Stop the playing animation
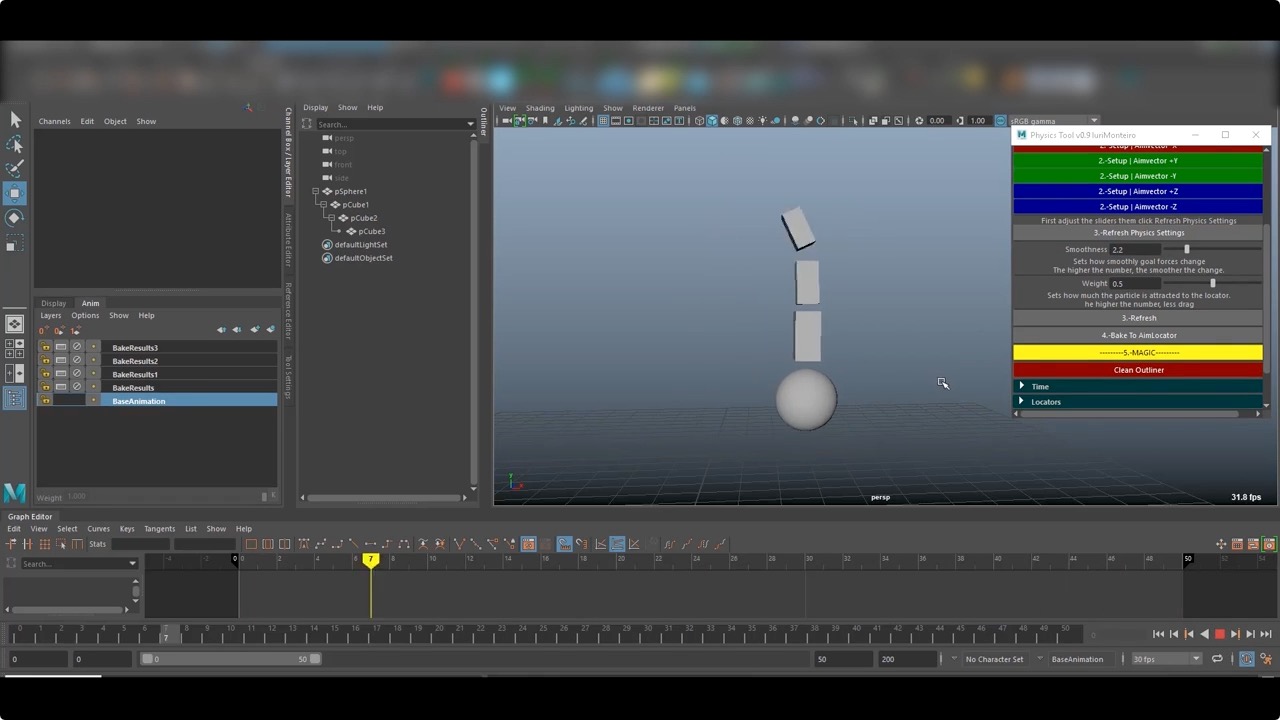Image resolution: width=1280 pixels, height=720 pixels. coord(1220,634)
